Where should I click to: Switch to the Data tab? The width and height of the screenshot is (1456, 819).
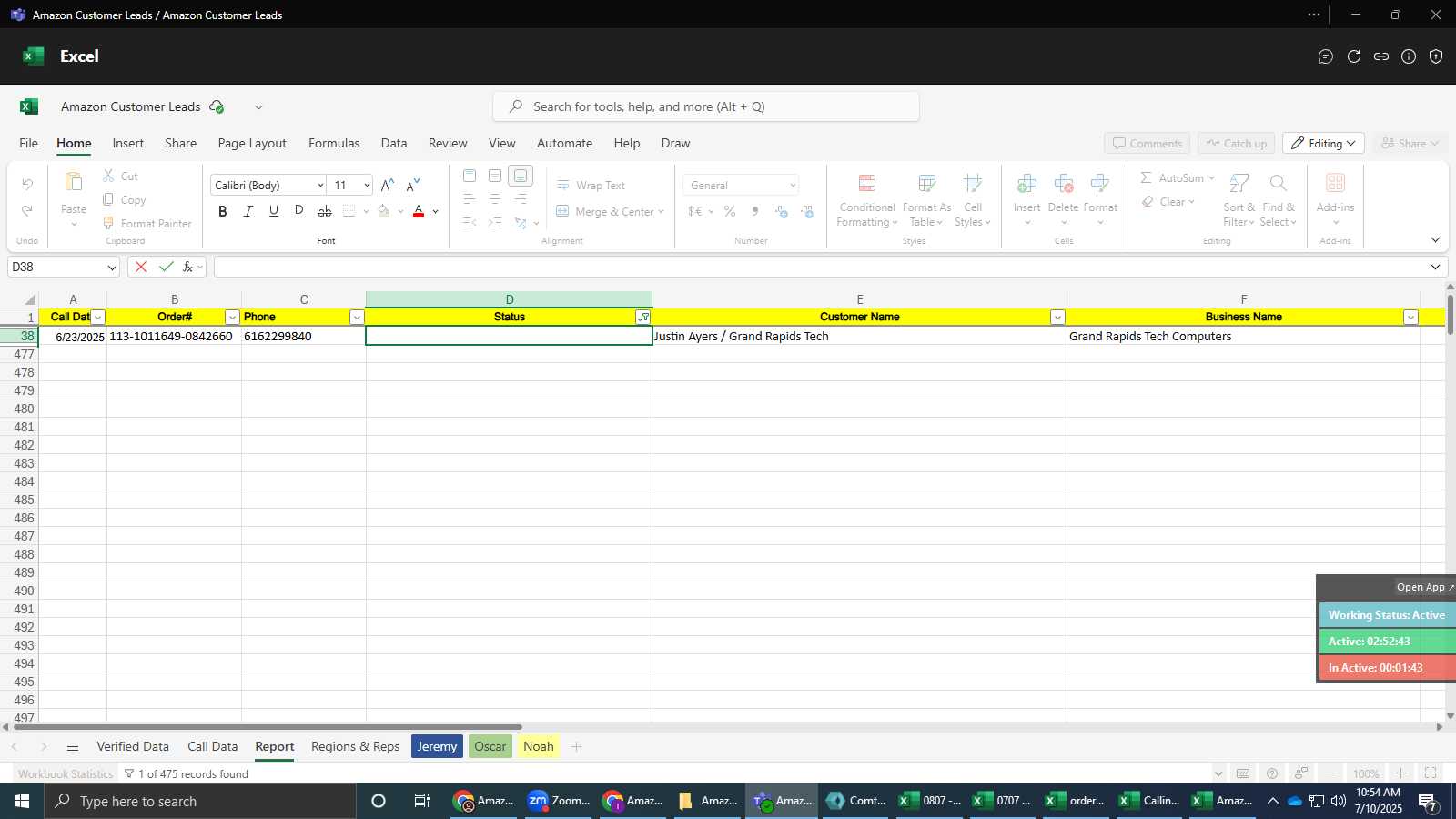394,143
